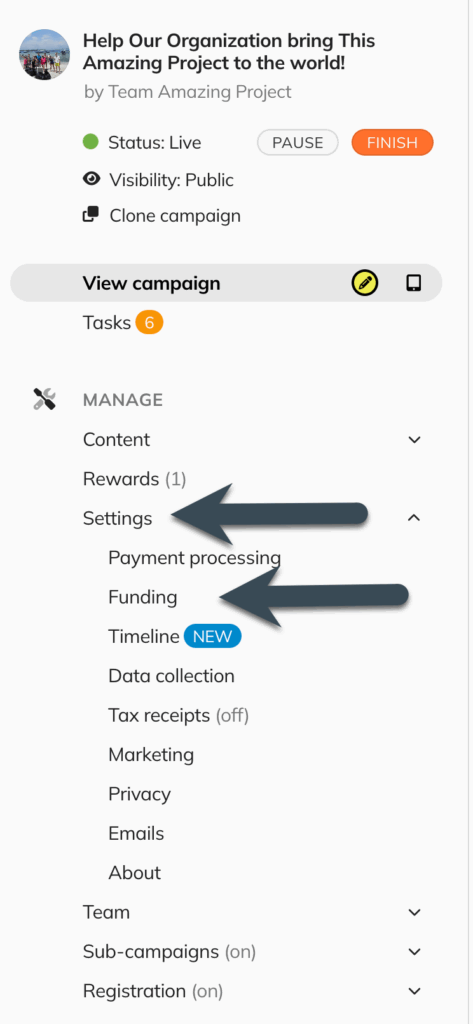
Task: Click the orange Tasks count badge
Action: click(149, 323)
